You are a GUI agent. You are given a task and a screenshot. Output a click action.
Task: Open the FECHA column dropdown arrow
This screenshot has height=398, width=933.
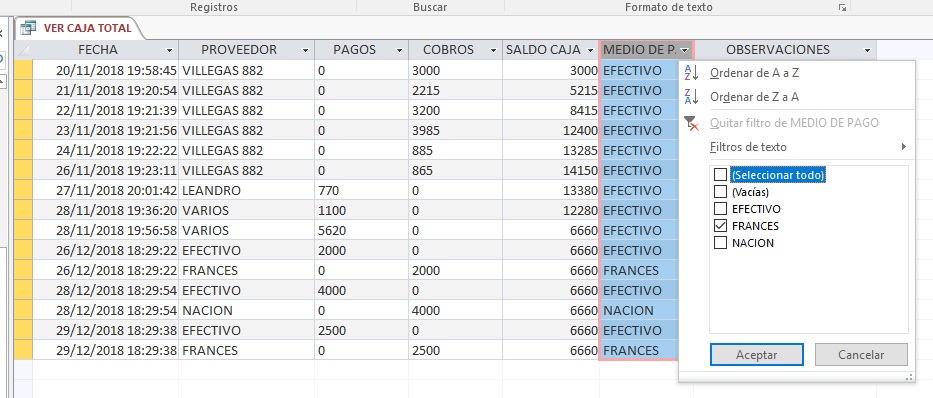(x=170, y=51)
